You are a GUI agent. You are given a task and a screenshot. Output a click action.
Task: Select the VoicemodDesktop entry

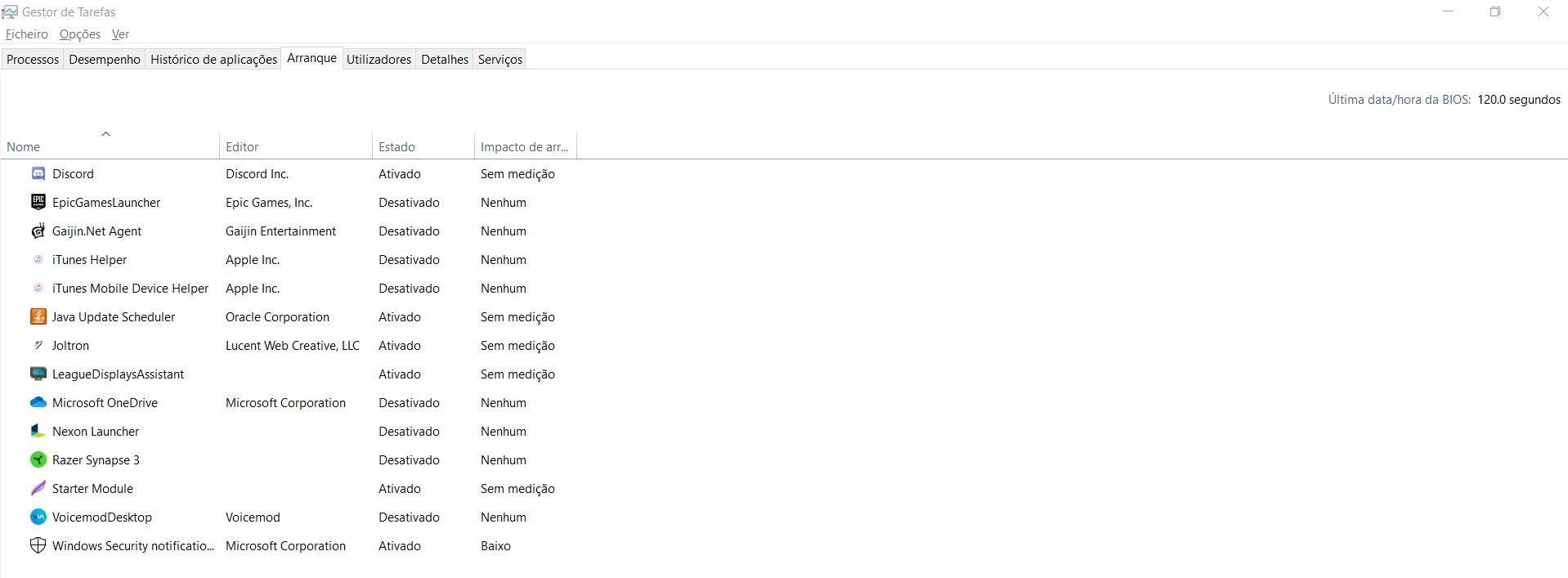pyautogui.click(x=101, y=518)
